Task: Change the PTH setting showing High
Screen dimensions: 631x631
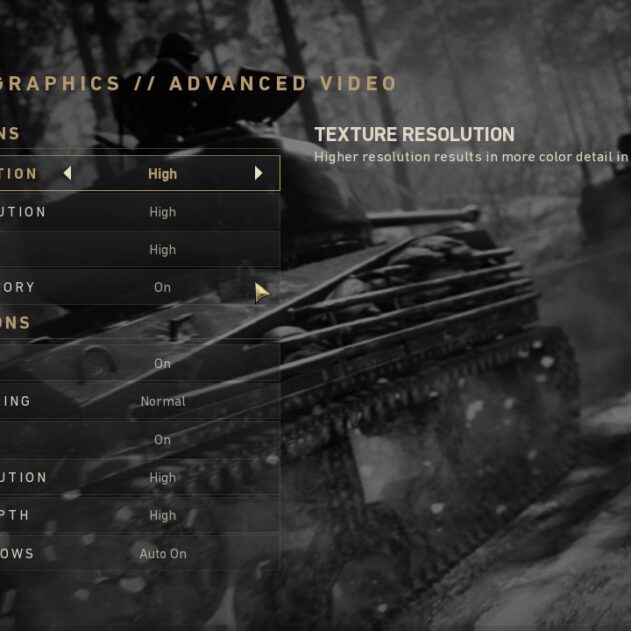Action: click(x=140, y=516)
